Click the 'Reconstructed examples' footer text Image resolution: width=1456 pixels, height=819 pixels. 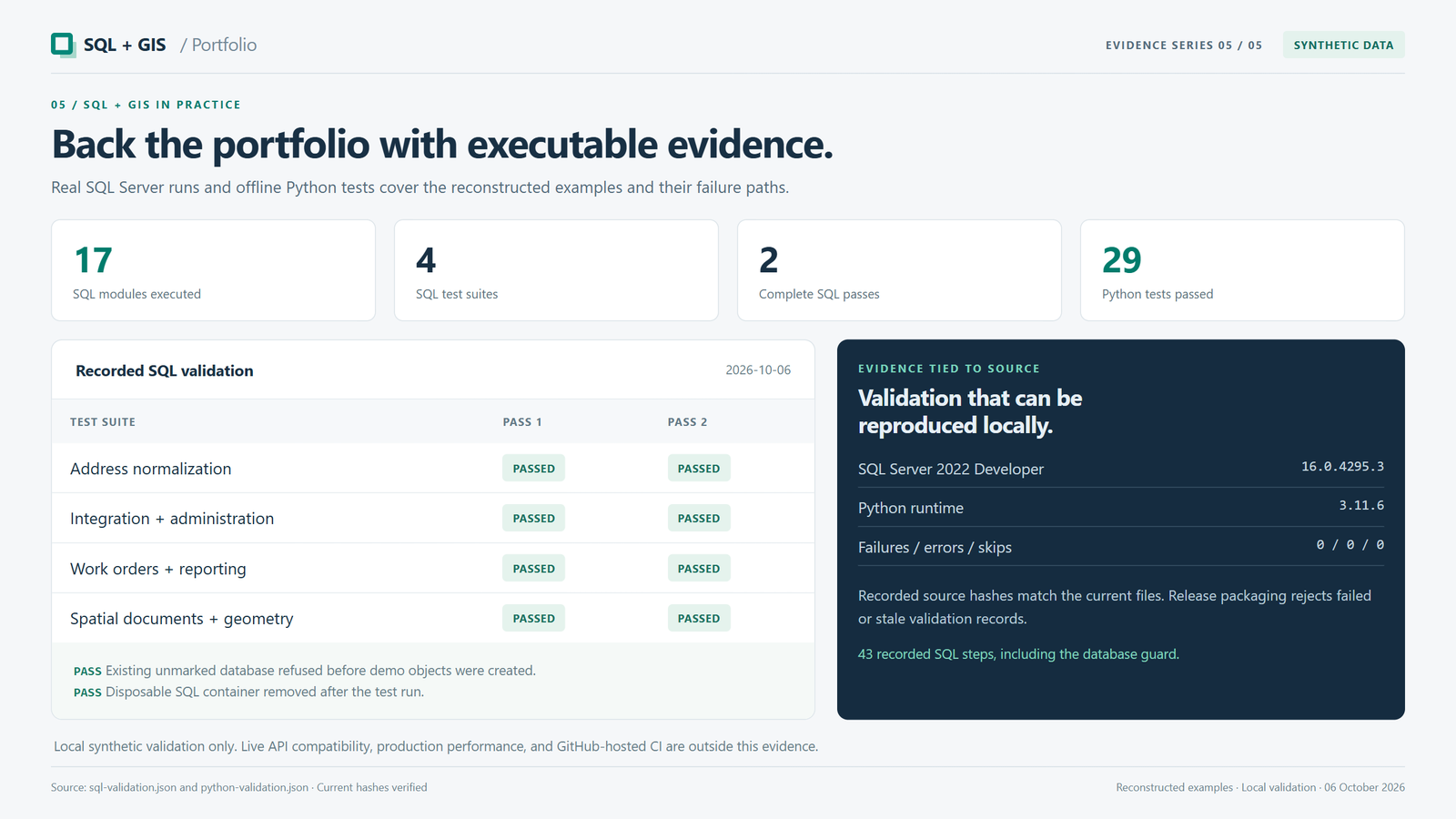pyautogui.click(x=1260, y=787)
